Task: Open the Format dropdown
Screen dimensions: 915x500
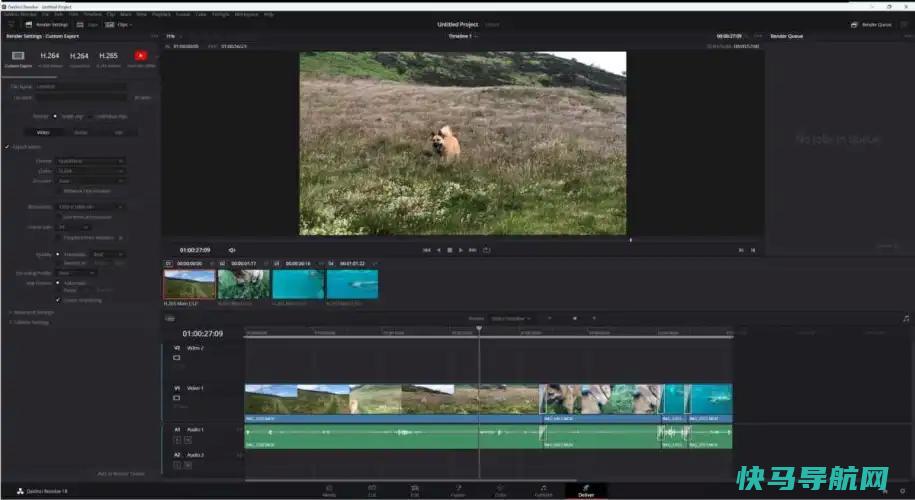Action: tap(90, 161)
